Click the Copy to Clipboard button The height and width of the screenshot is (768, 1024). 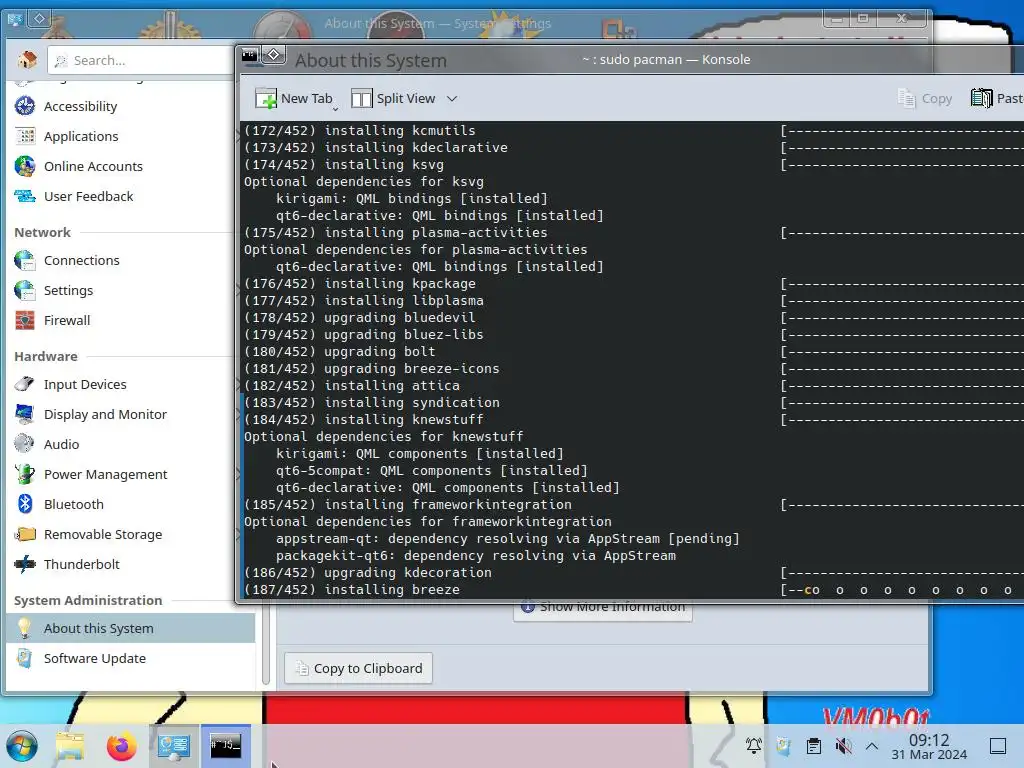coord(358,668)
